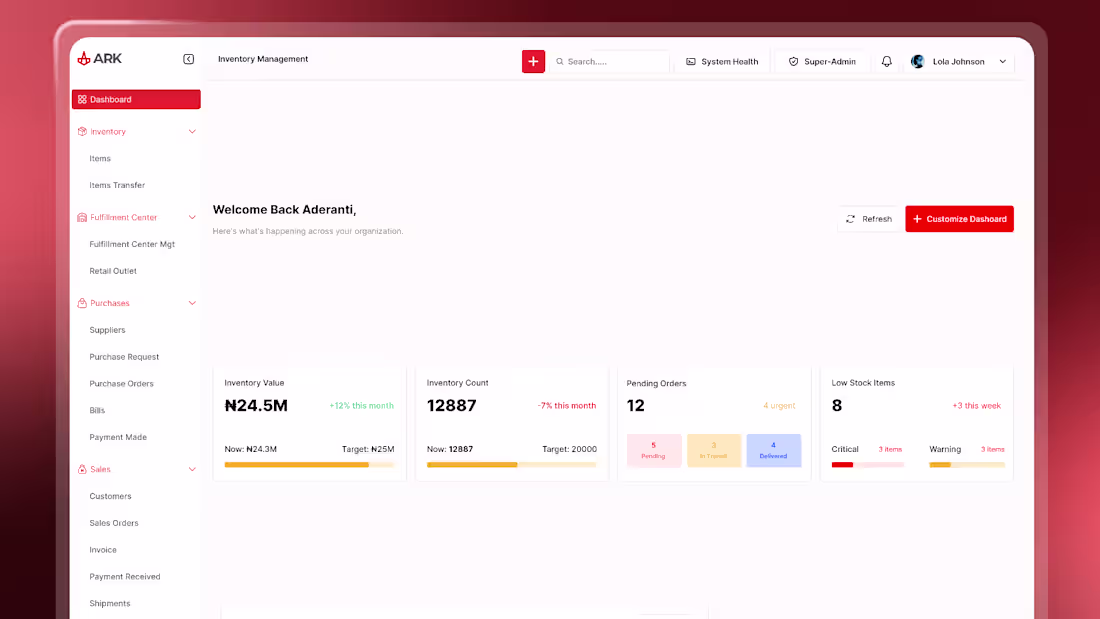Focus the Search input field
Viewport: 1100px width, 619px height.
click(x=610, y=62)
